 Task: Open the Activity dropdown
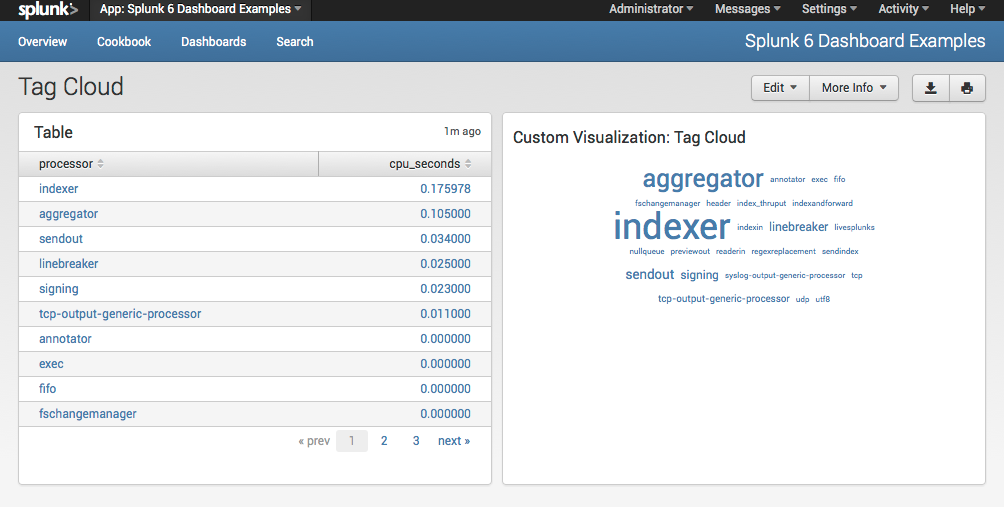[903, 9]
